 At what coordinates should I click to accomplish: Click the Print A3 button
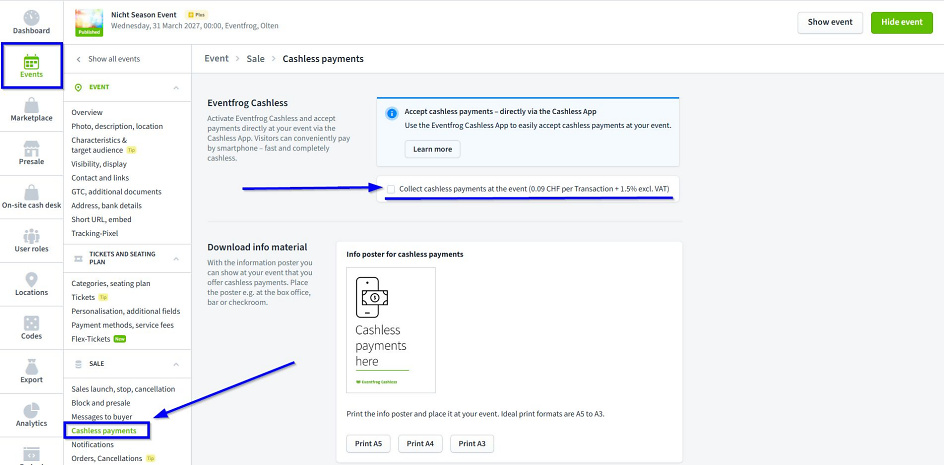click(472, 443)
